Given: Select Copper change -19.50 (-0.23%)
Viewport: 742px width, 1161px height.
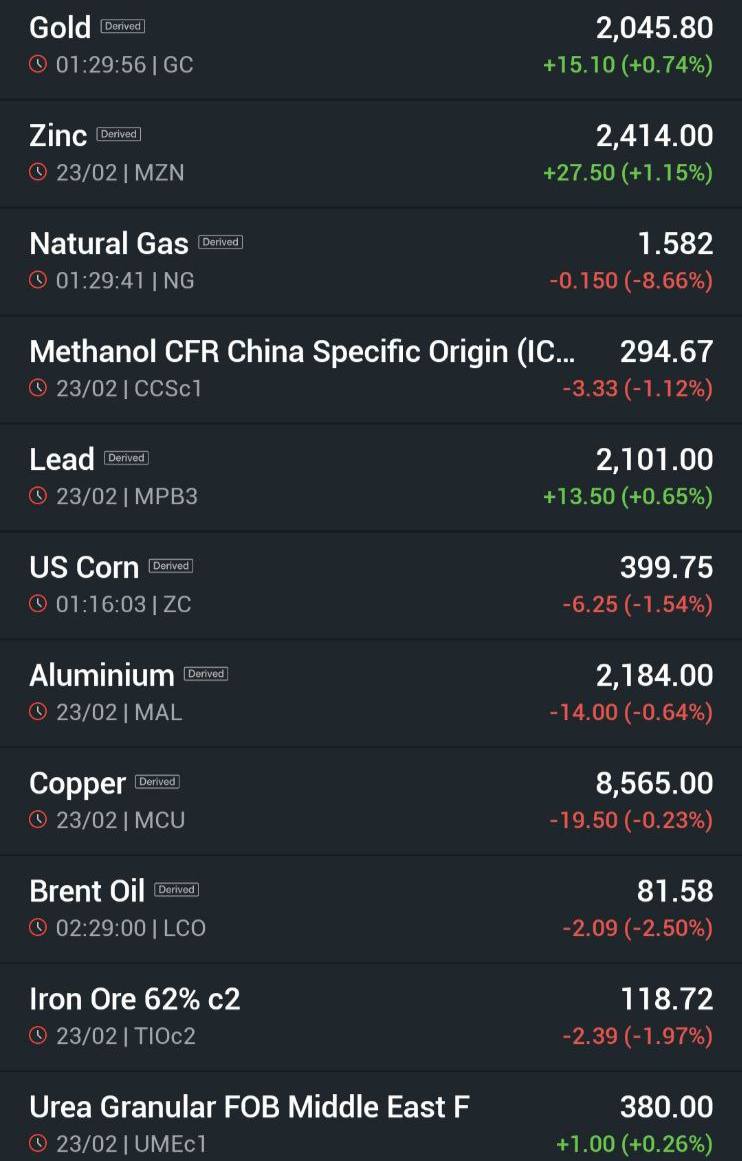Looking at the screenshot, I should (631, 820).
